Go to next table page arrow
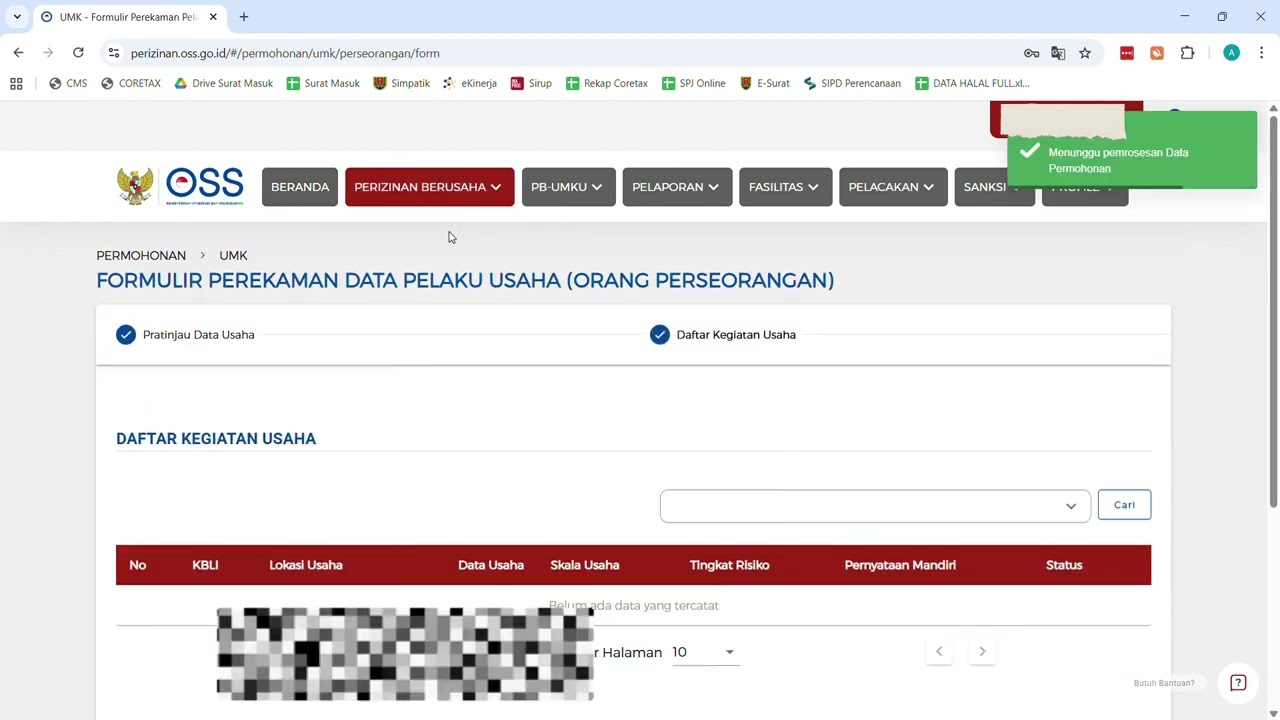This screenshot has height=720, width=1280. [x=982, y=651]
